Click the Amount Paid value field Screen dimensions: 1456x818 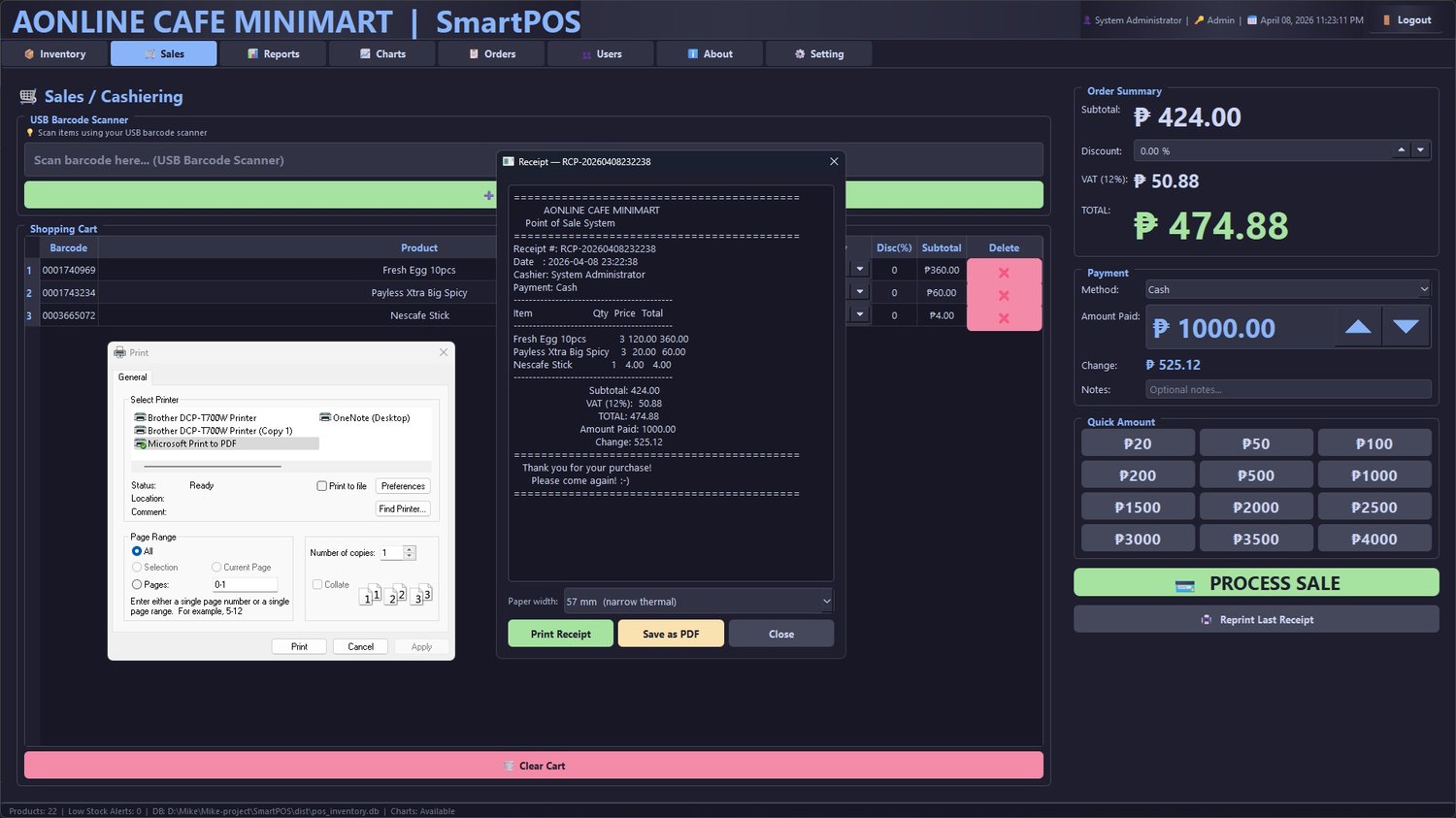[x=1240, y=327]
